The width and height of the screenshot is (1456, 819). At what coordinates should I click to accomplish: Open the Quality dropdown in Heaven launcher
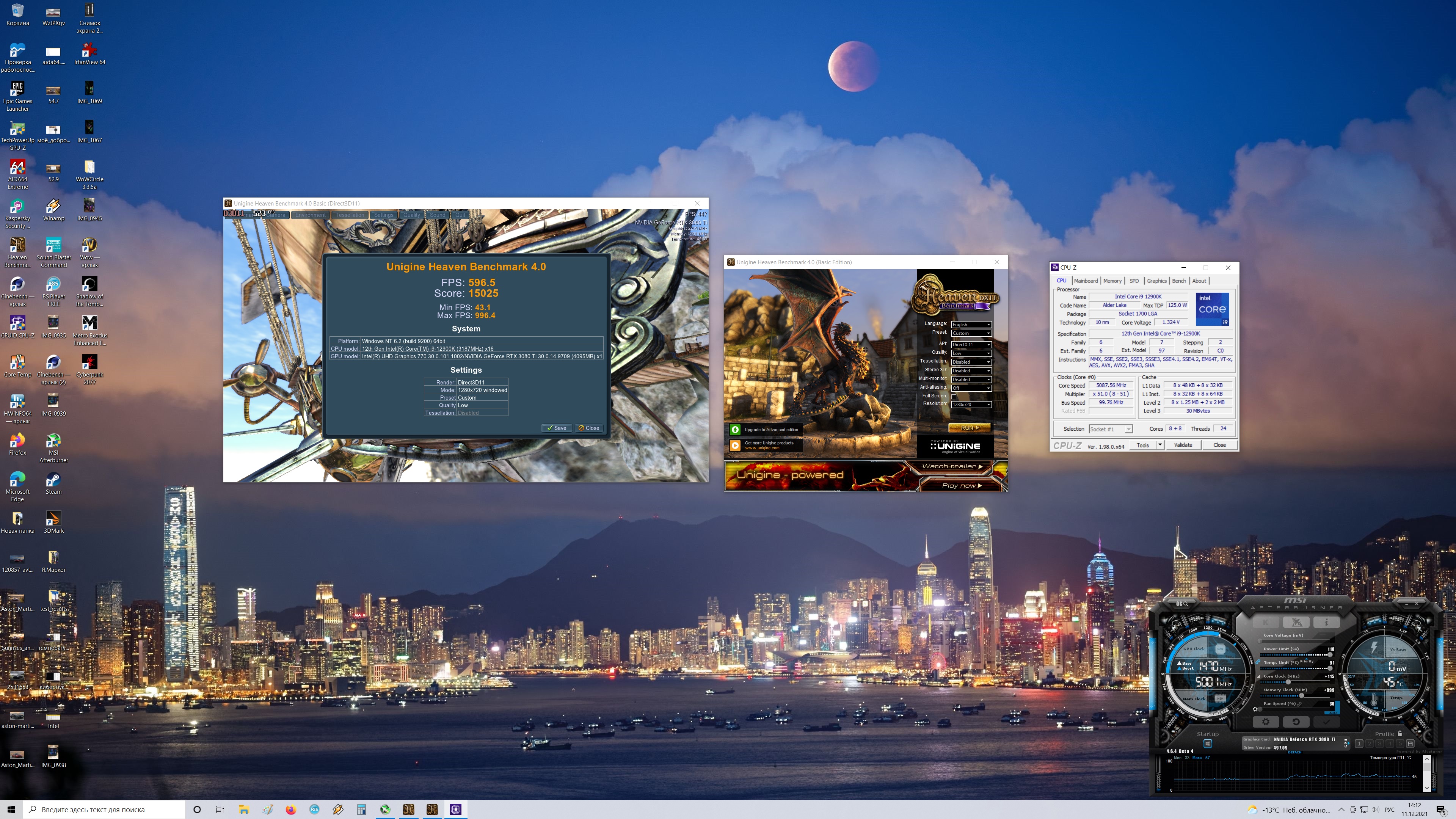point(971,353)
